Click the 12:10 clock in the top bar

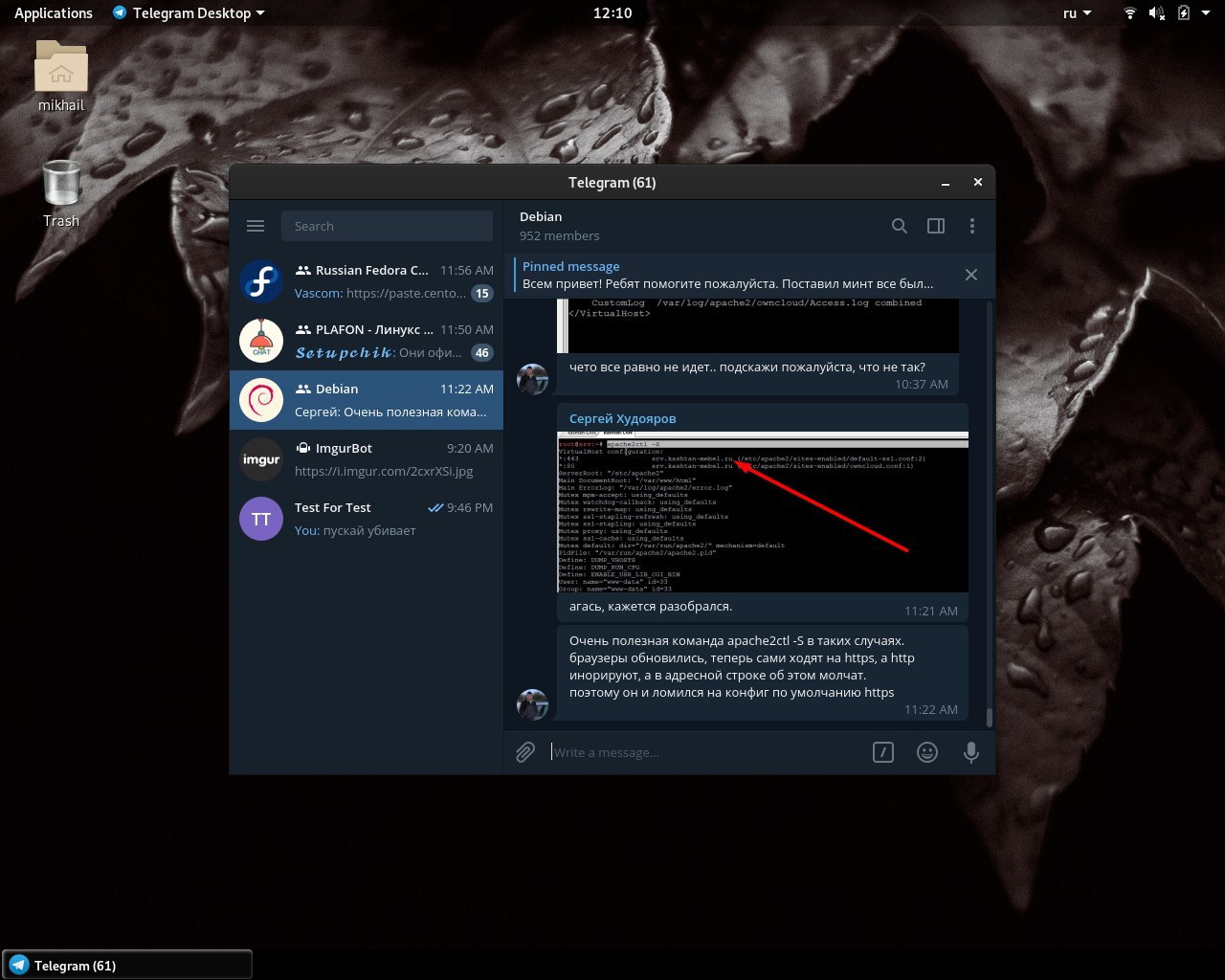pos(612,13)
